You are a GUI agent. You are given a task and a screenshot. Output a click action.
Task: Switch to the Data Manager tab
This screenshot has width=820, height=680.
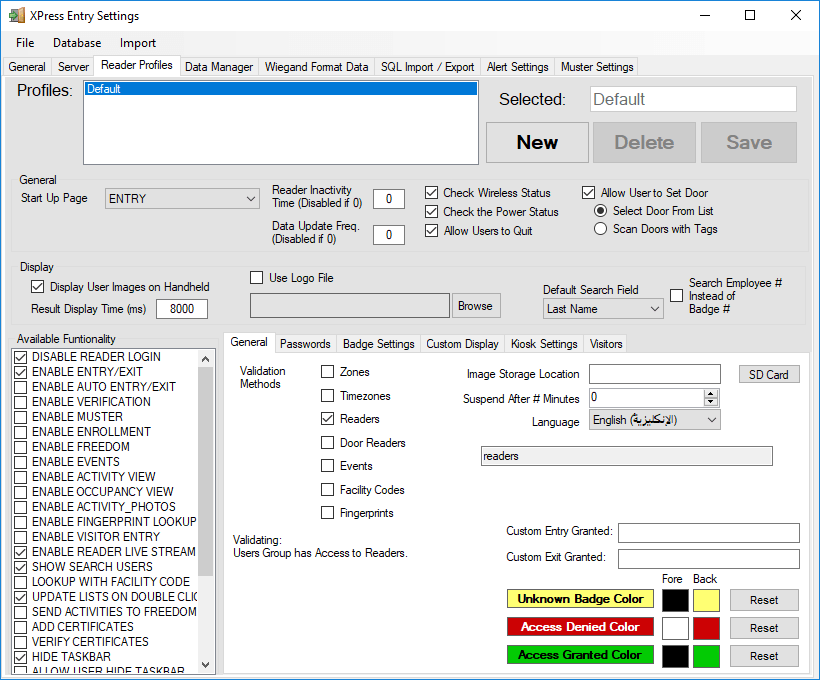coord(219,67)
